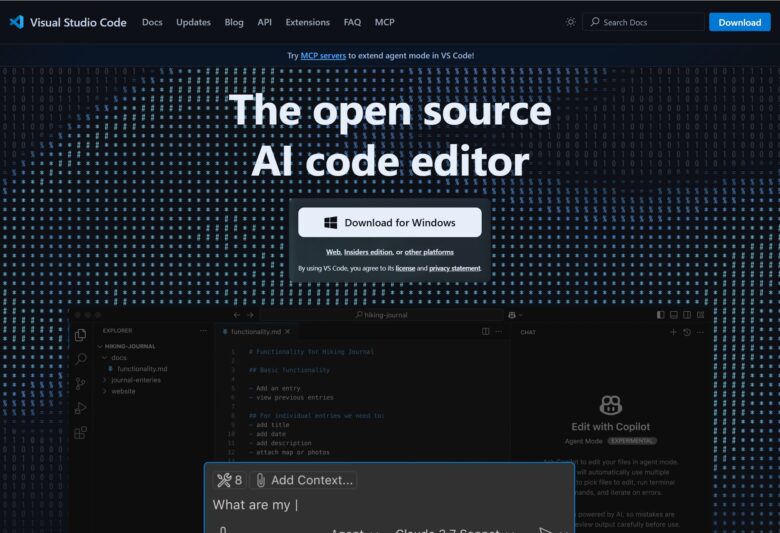Image resolution: width=780 pixels, height=533 pixels.
Task: Close the functionality.md tab
Action: 288,331
